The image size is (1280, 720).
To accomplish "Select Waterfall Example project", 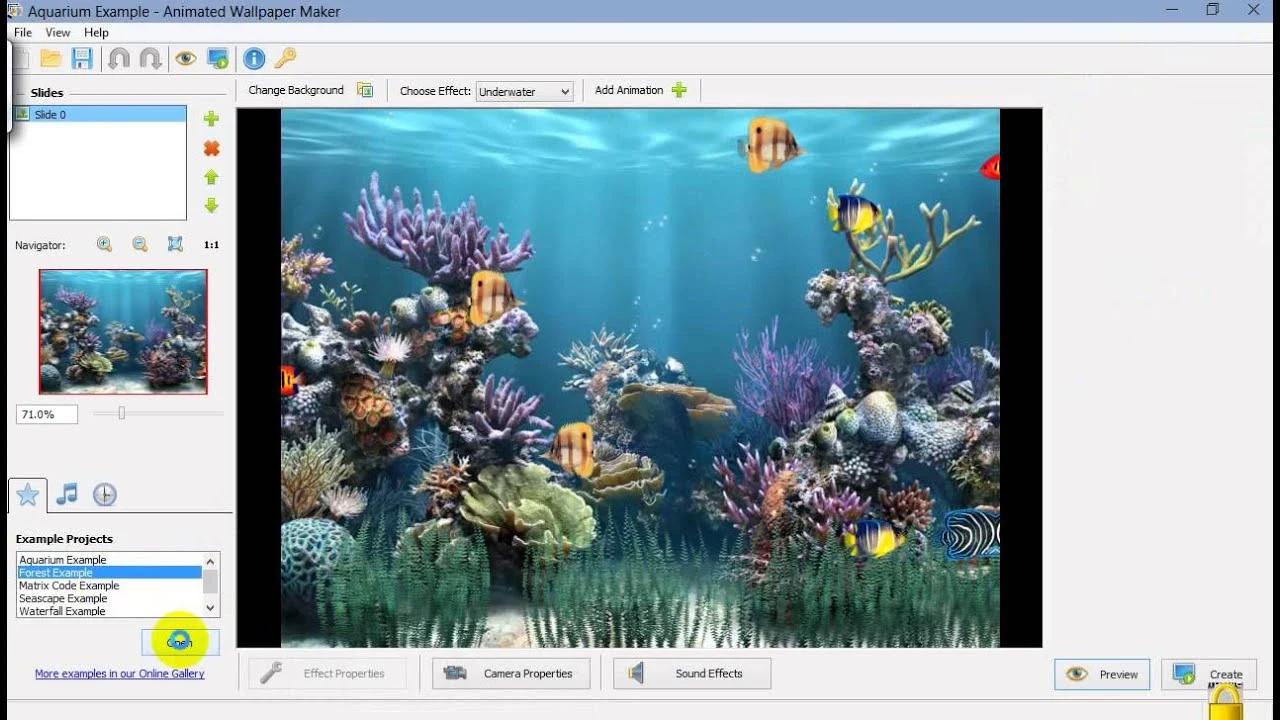I will click(x=110, y=611).
